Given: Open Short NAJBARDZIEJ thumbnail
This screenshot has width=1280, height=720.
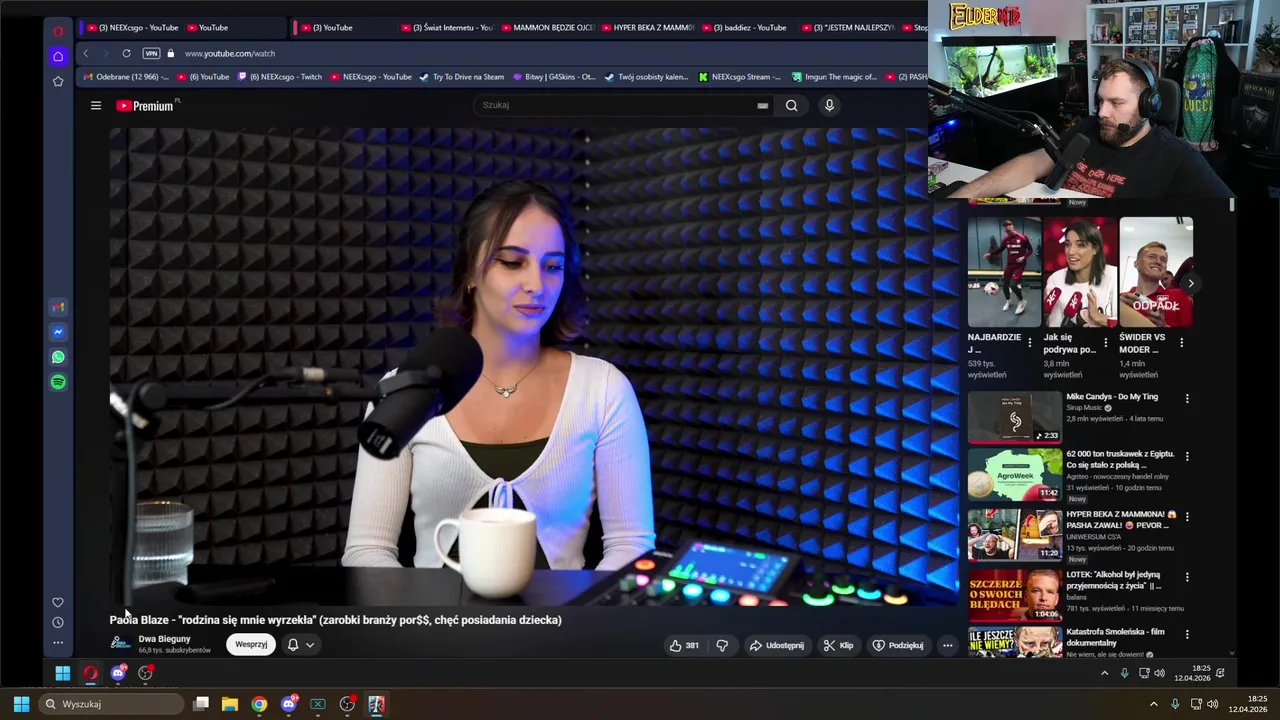Looking at the screenshot, I should click(1004, 272).
